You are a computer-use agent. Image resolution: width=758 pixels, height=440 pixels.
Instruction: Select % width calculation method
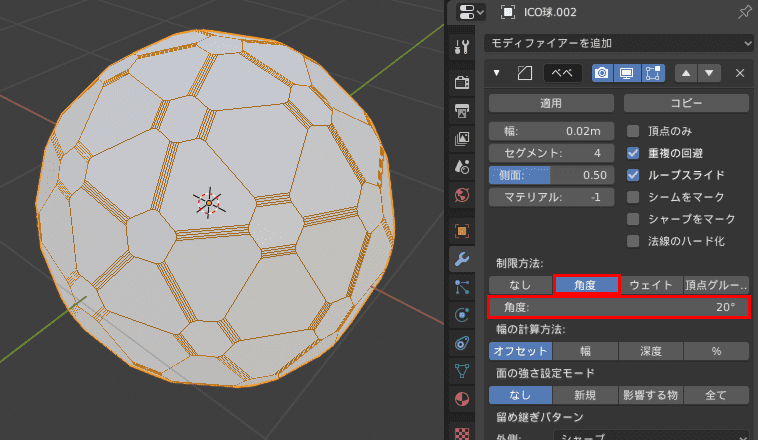(x=716, y=351)
